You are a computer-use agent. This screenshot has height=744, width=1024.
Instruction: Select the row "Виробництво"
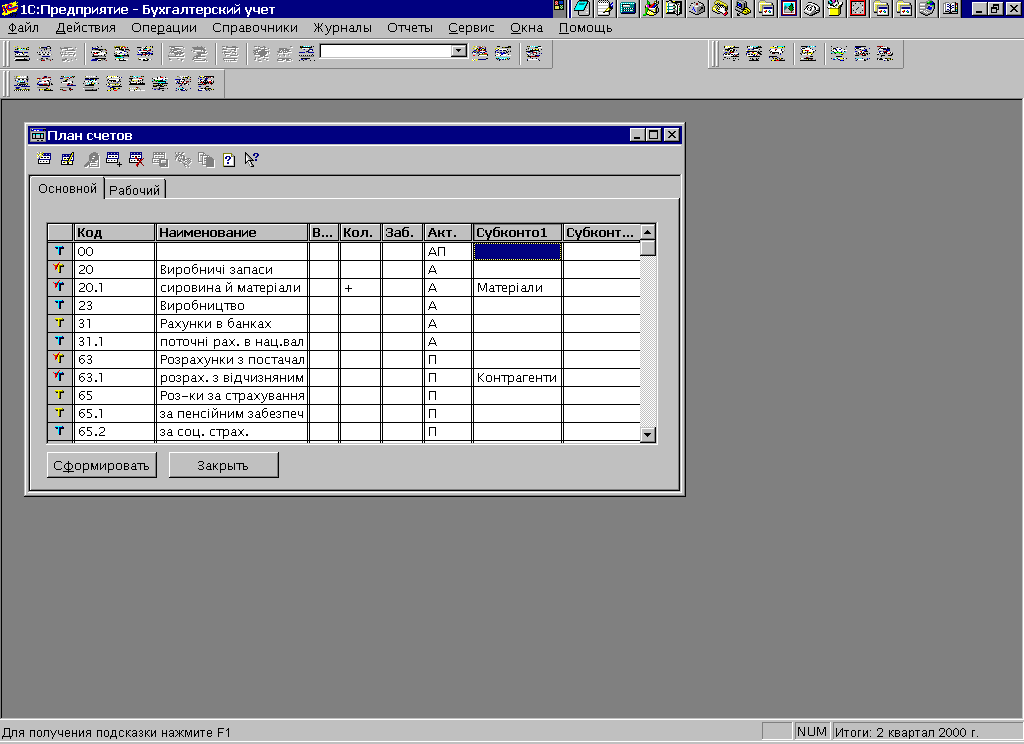tap(344, 305)
